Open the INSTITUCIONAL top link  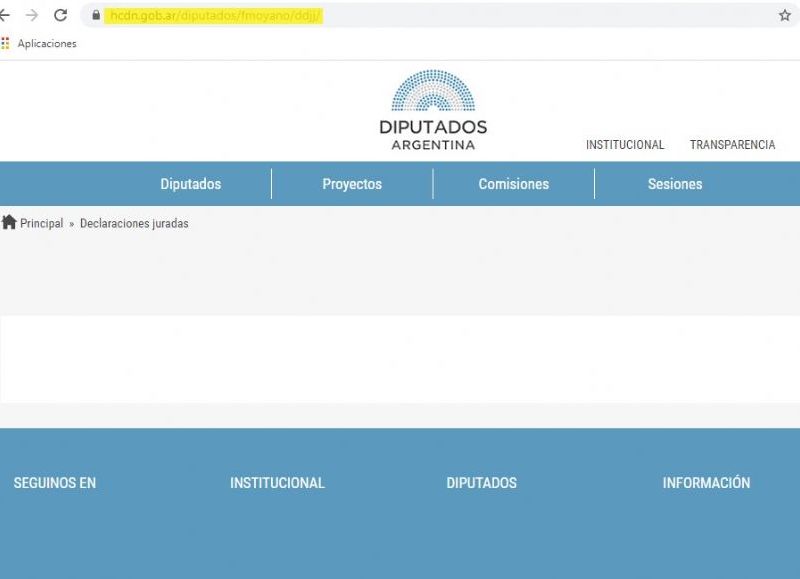pos(625,145)
